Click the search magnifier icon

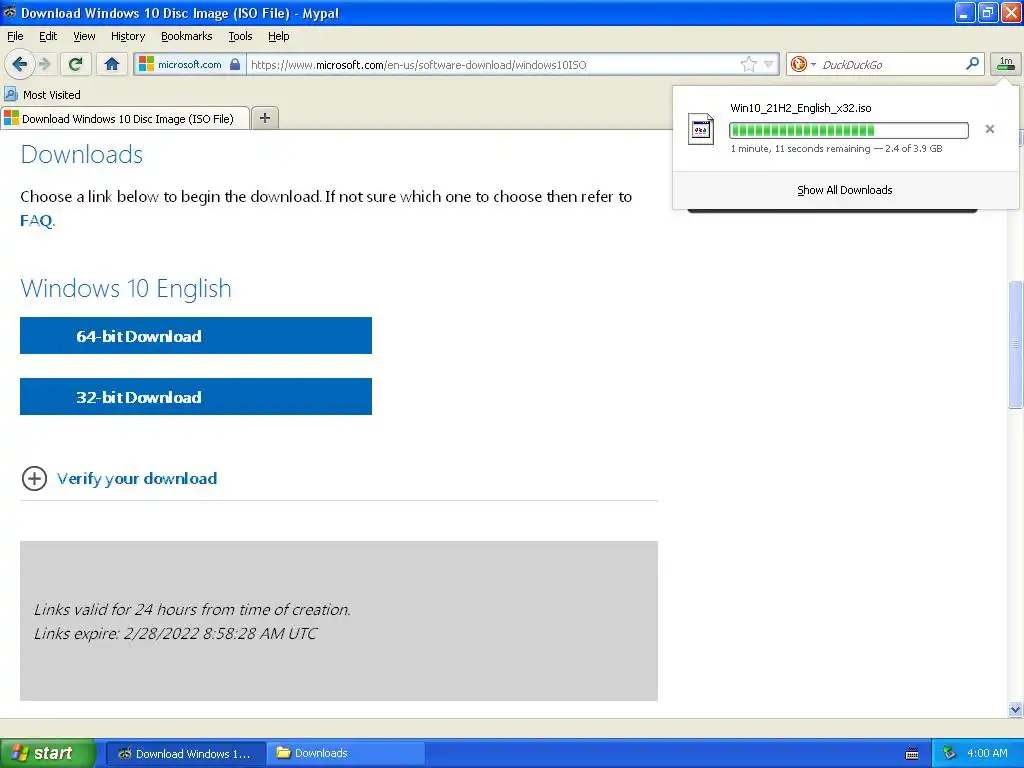tap(972, 63)
